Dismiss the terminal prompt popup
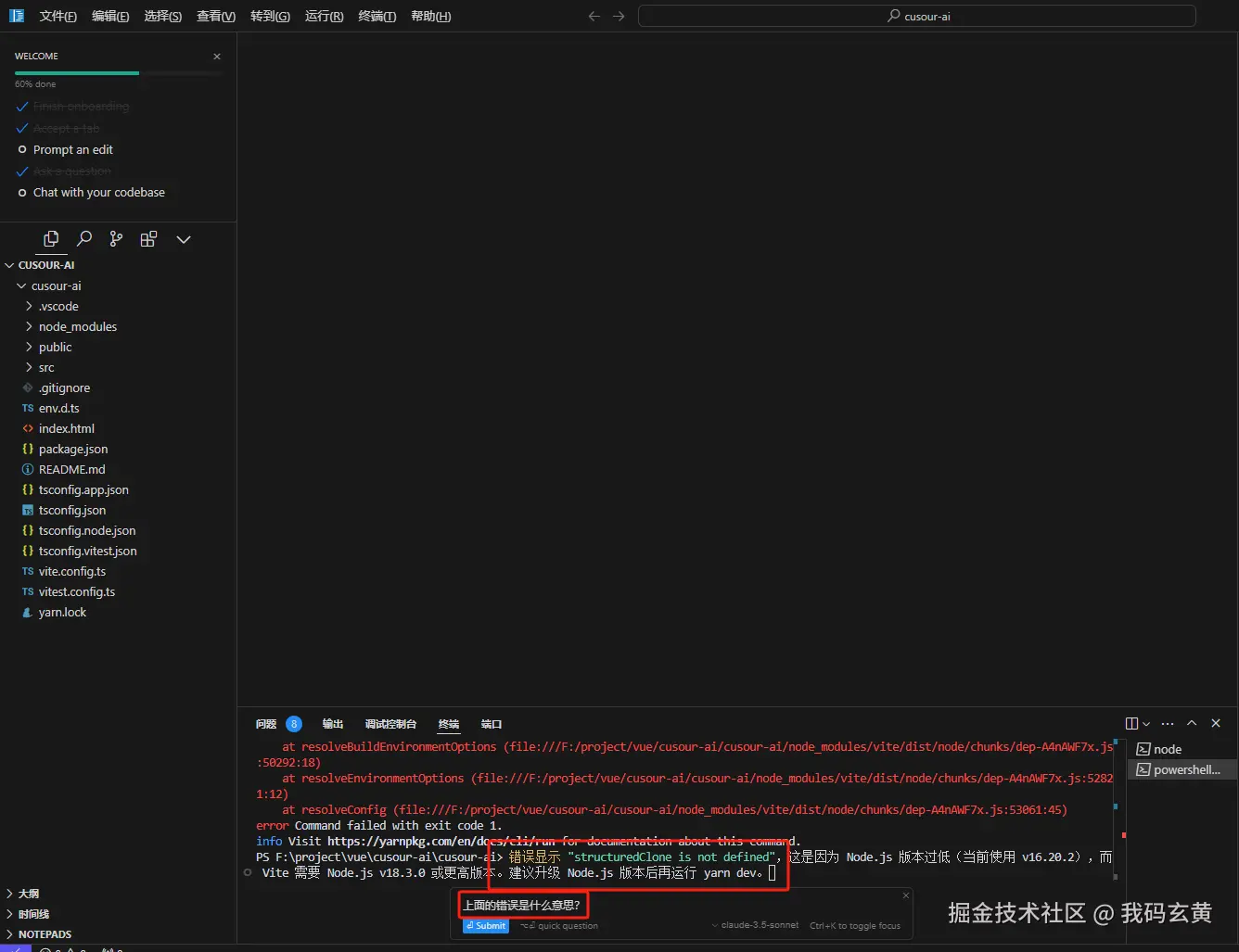The image size is (1239, 952). 906,895
